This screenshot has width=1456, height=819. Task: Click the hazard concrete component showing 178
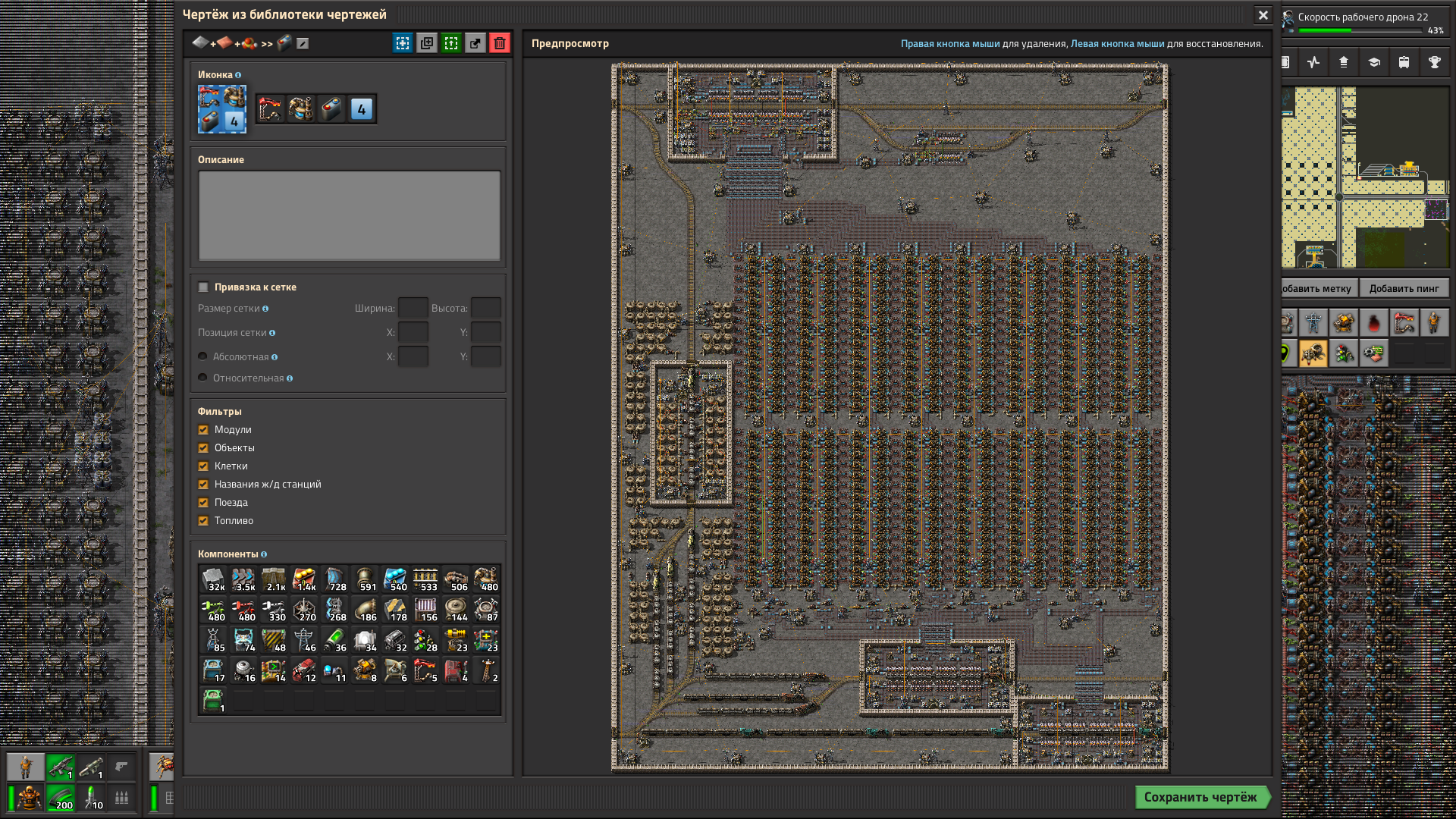coord(395,610)
